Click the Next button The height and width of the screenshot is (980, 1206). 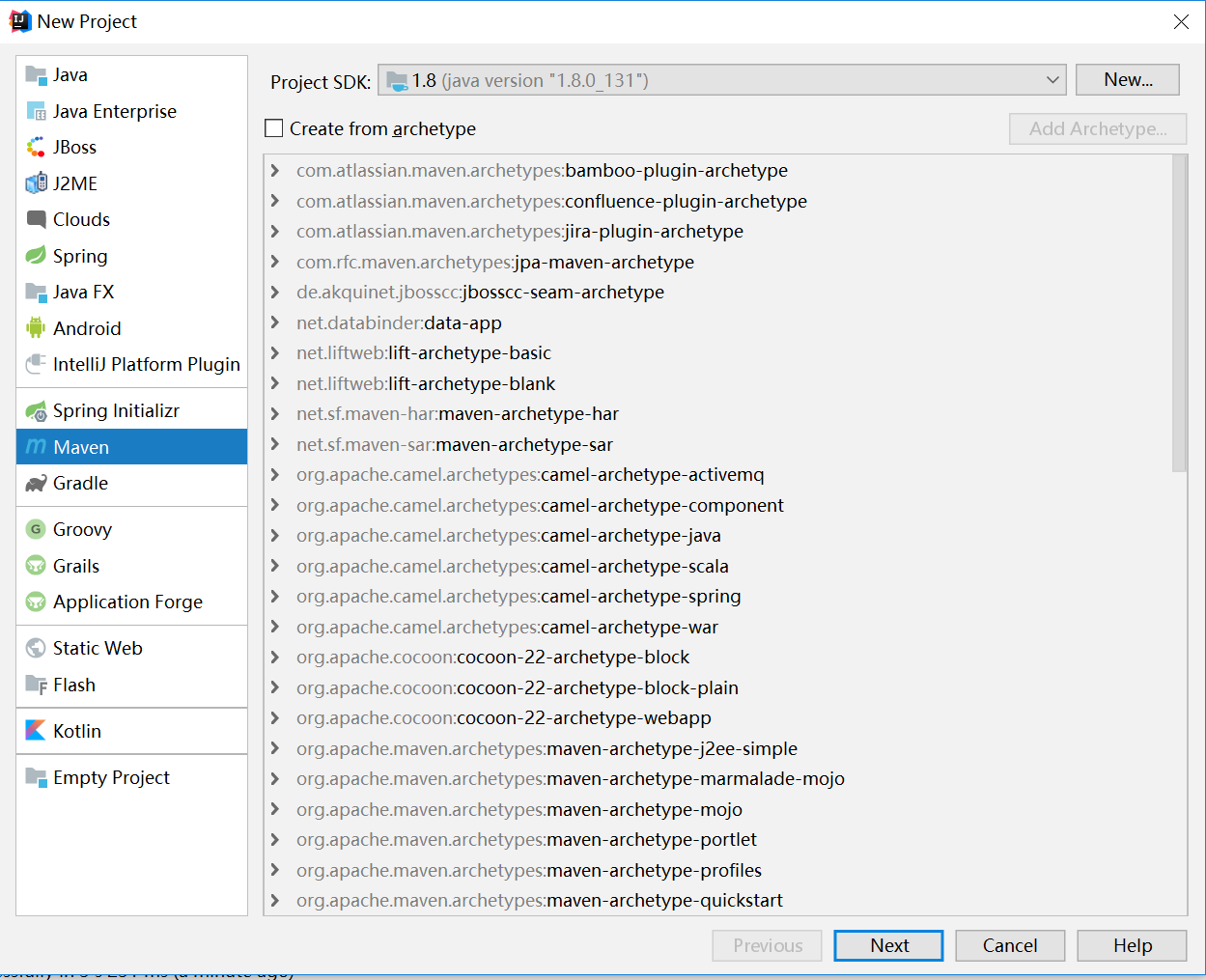pyautogui.click(x=888, y=945)
